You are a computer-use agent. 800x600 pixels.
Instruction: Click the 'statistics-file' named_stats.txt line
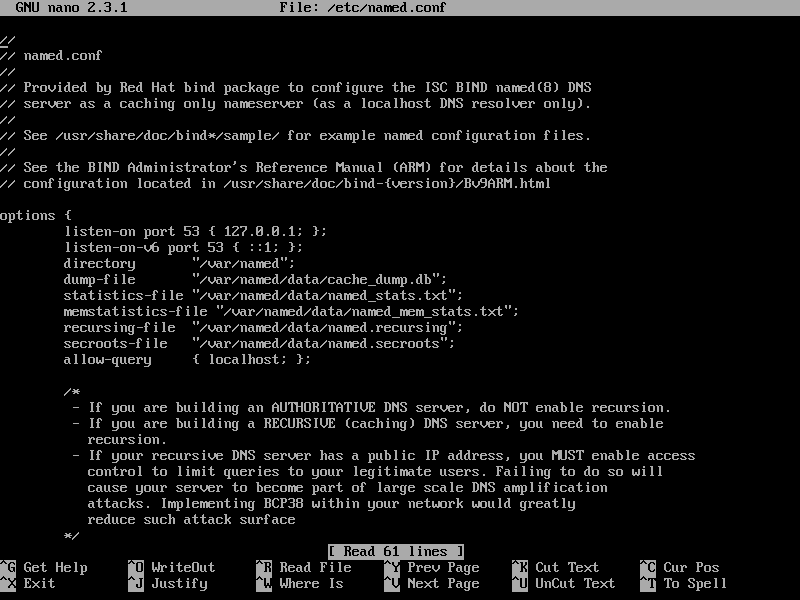pos(263,296)
